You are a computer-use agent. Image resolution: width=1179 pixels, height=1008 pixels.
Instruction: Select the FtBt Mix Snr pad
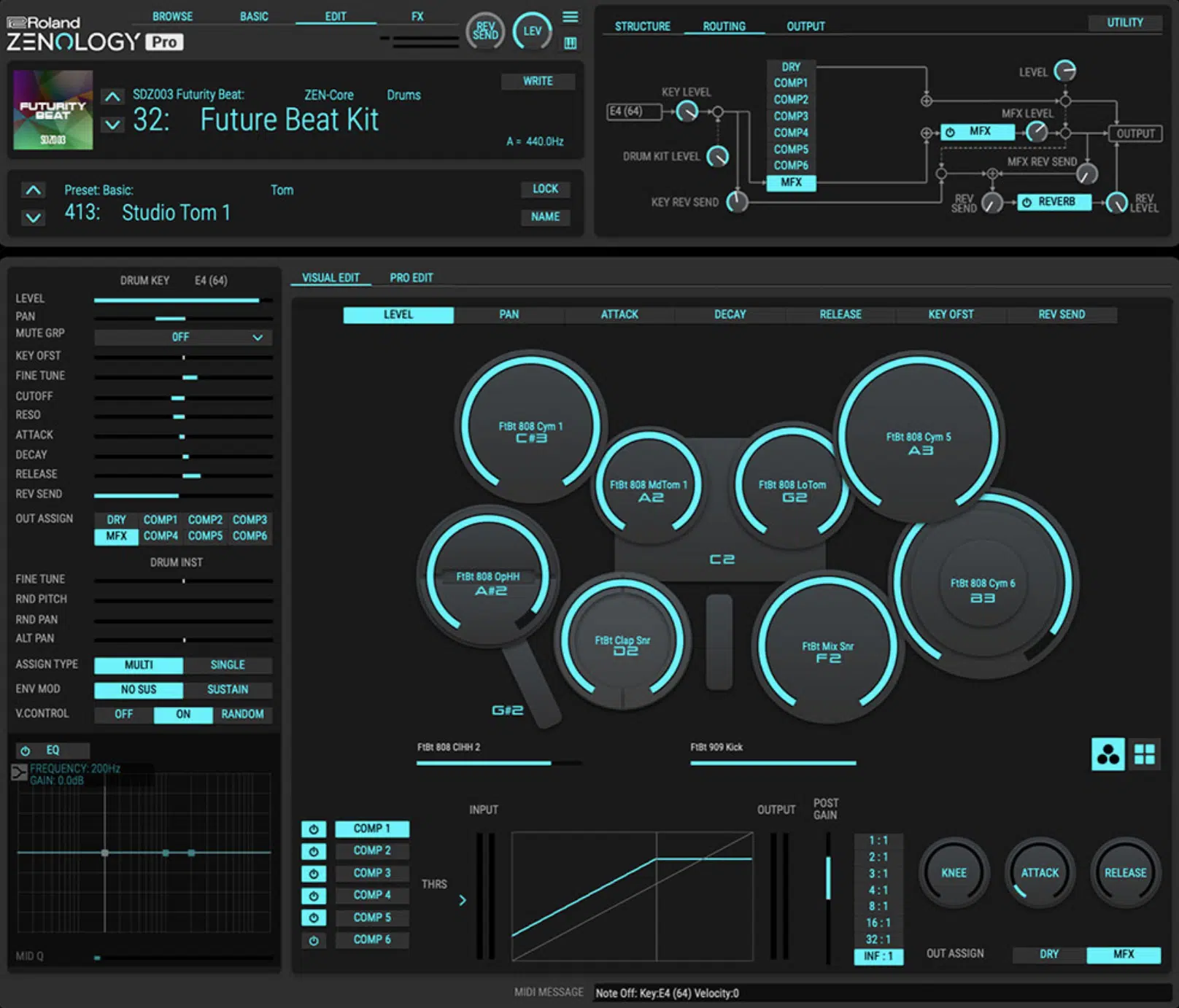(x=827, y=647)
